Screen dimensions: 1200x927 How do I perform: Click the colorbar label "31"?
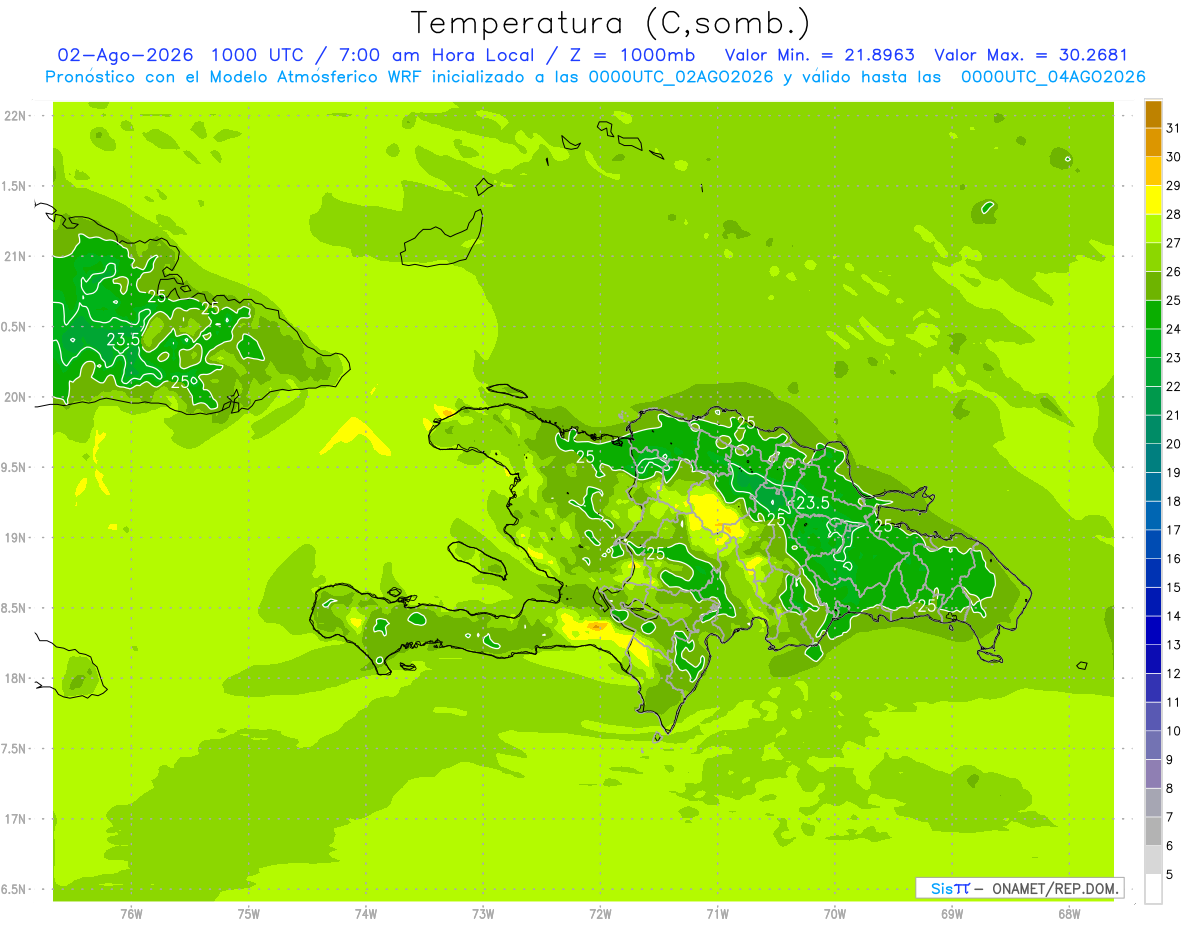[1174, 128]
